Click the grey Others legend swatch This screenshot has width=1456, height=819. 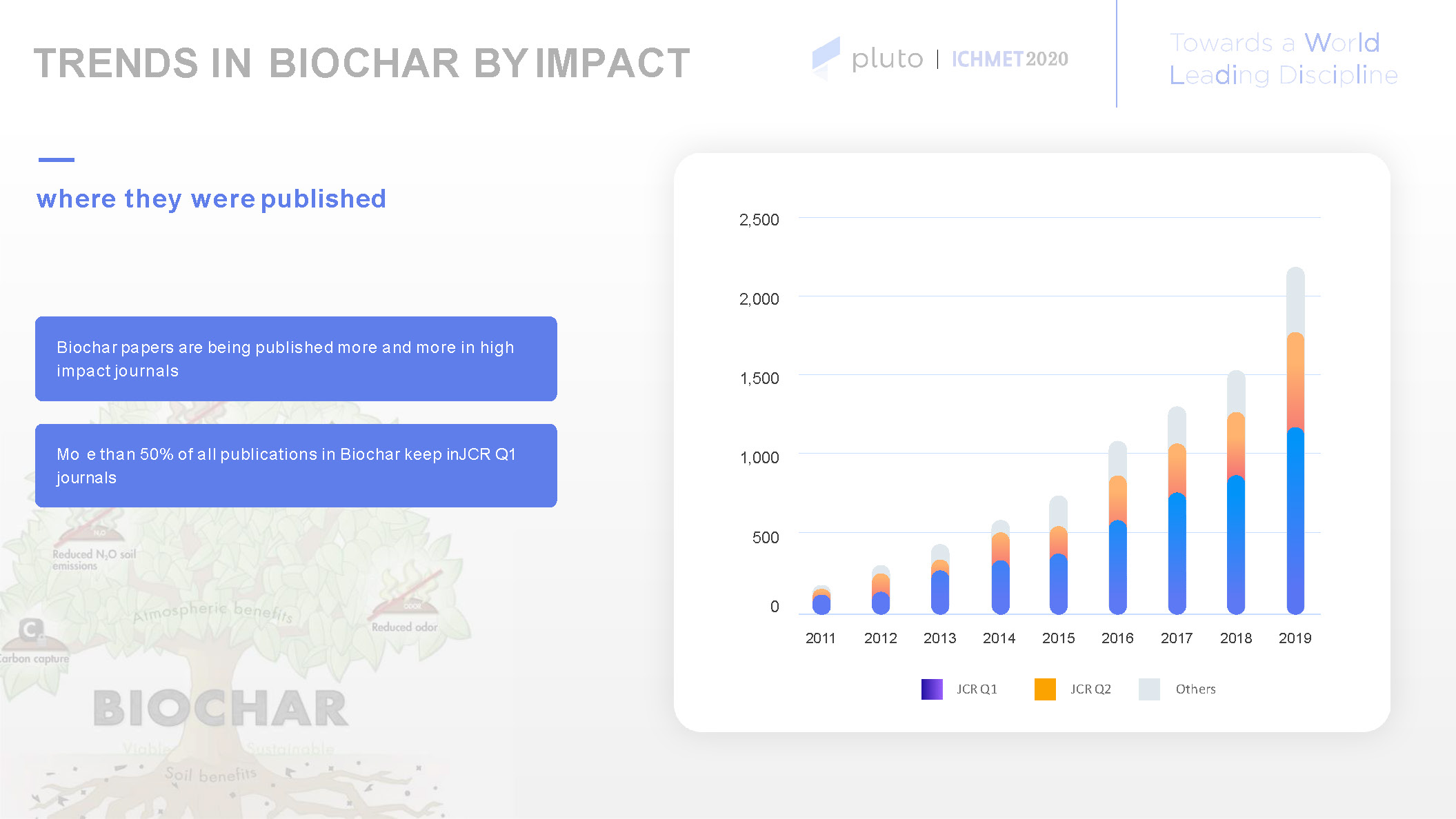(x=1149, y=689)
